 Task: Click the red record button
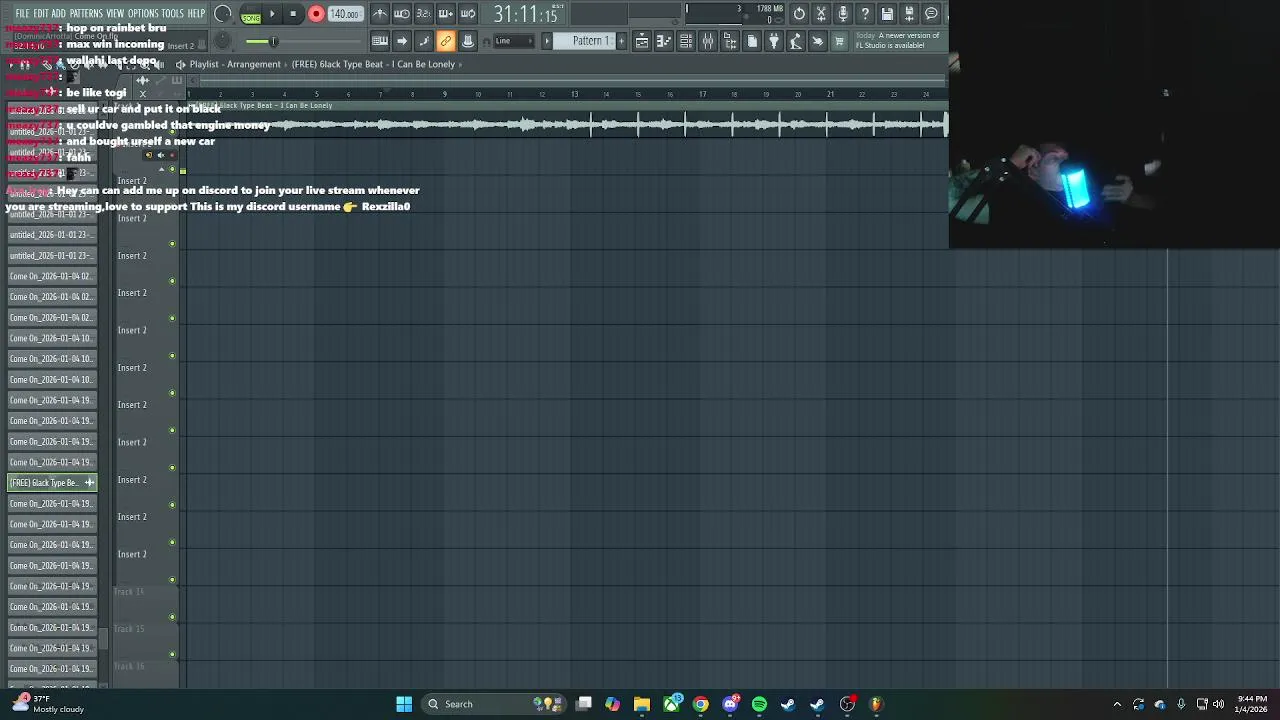316,14
